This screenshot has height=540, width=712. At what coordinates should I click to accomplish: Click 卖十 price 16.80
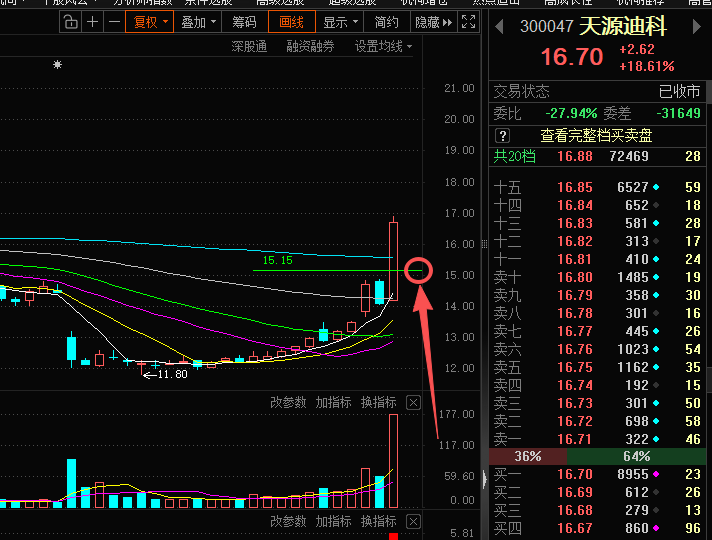click(x=575, y=277)
